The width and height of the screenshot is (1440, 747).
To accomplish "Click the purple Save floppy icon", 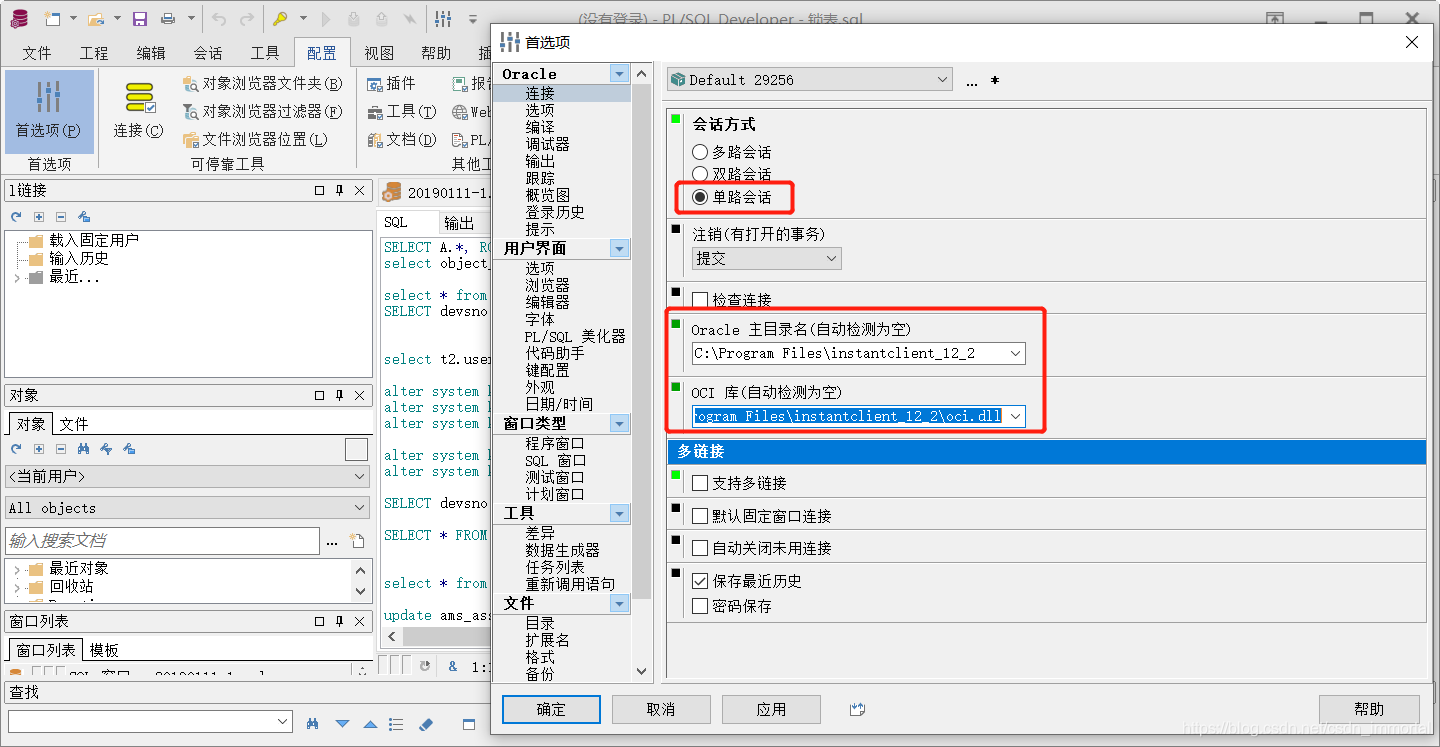I will pos(140,18).
